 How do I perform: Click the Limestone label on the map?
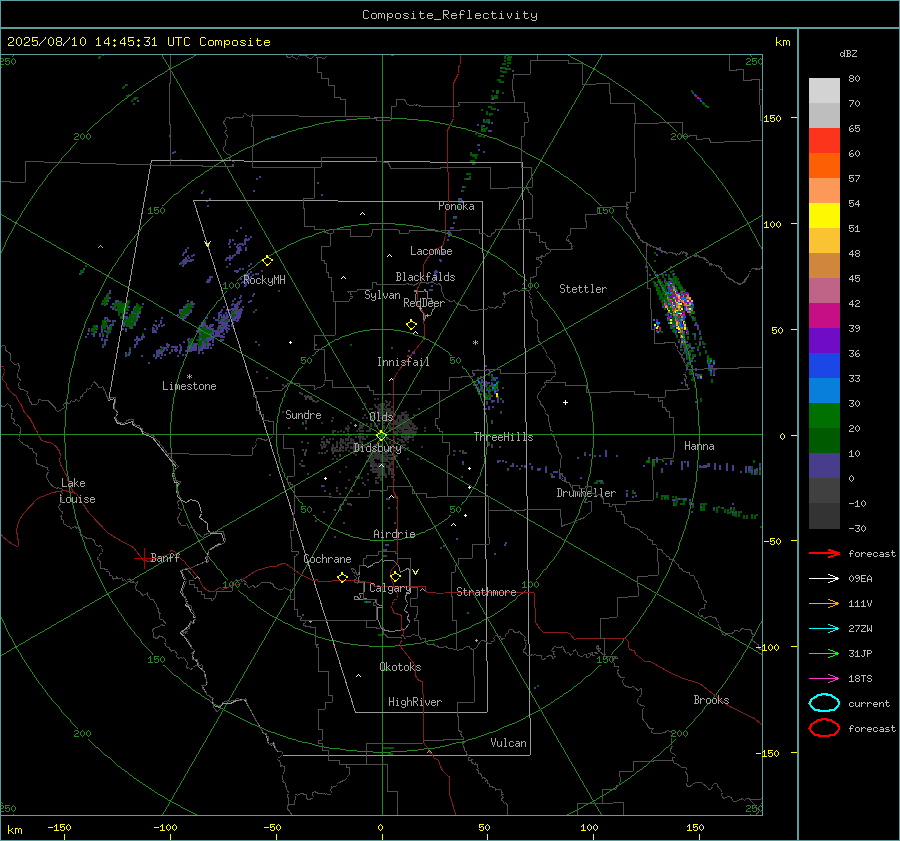point(189,386)
